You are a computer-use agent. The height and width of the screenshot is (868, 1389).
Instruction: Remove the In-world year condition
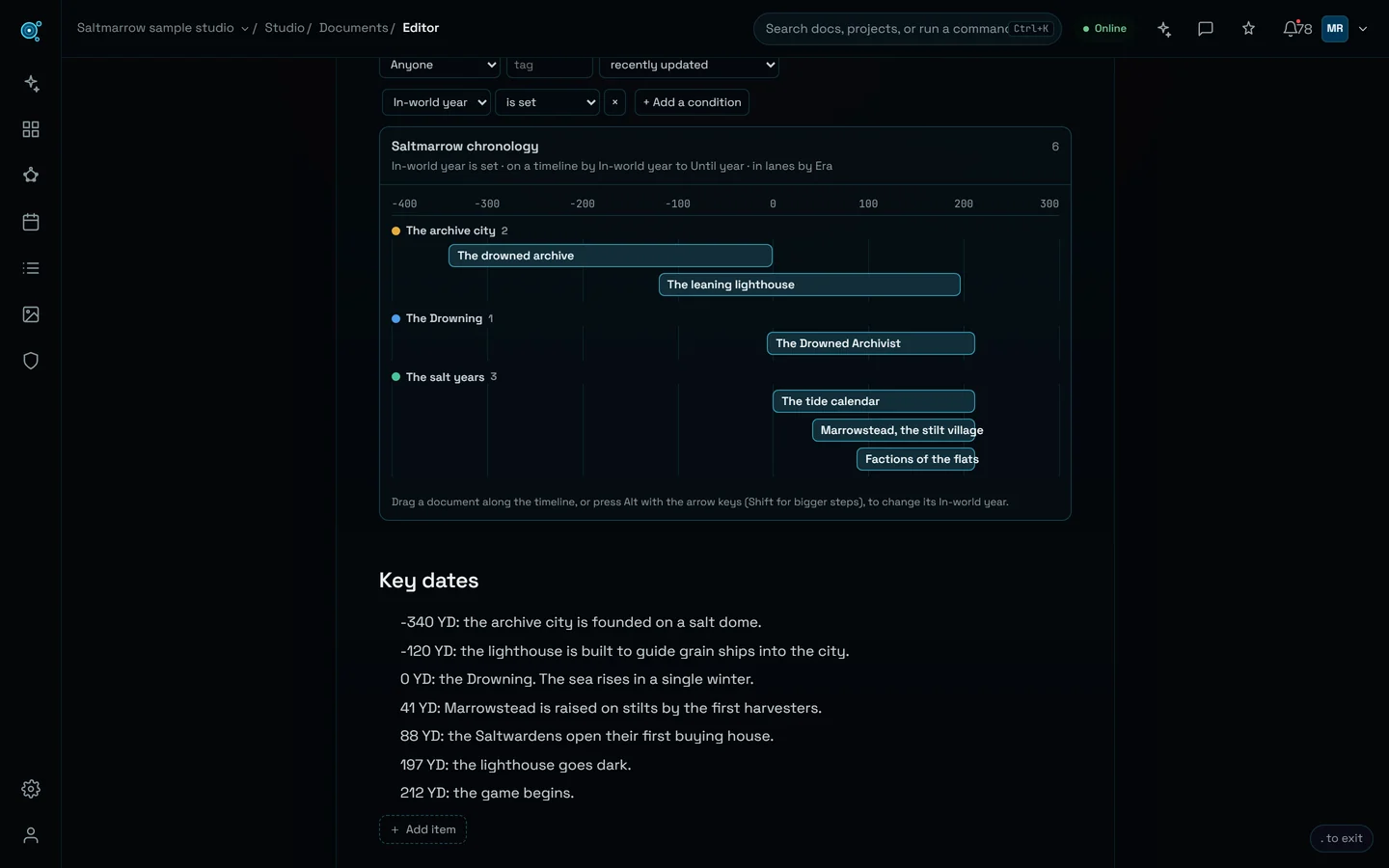[x=614, y=102]
